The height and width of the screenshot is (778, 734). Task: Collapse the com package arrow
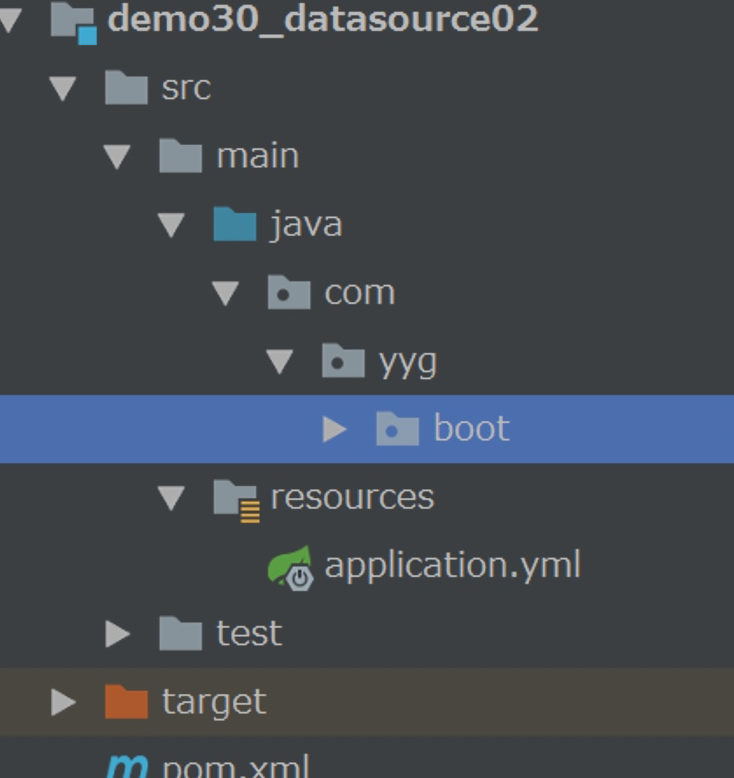click(225, 293)
